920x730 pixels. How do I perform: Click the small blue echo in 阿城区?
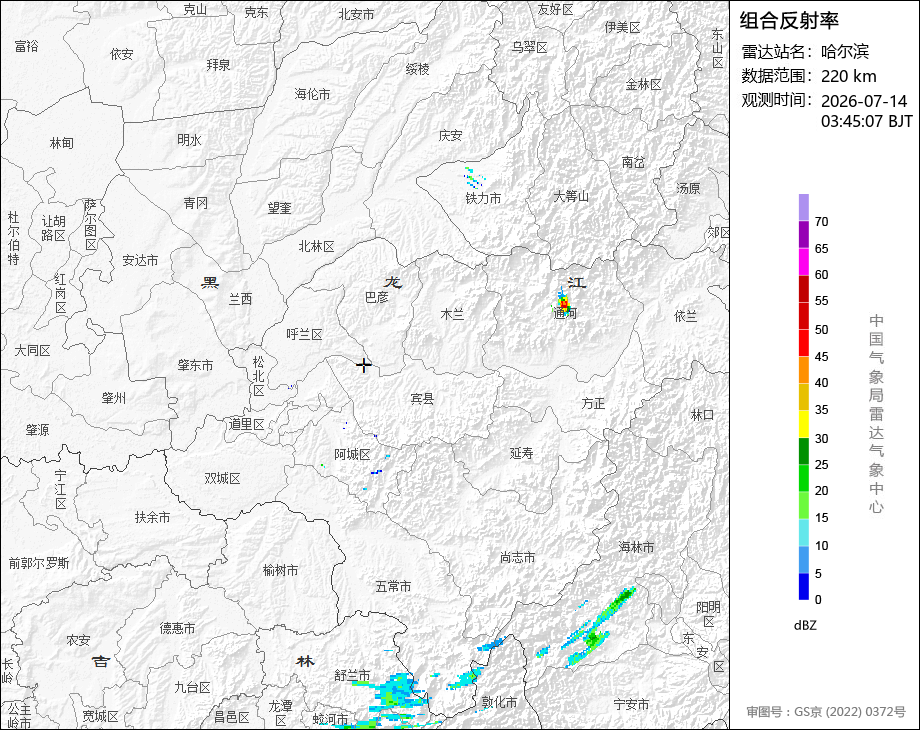pos(376,472)
